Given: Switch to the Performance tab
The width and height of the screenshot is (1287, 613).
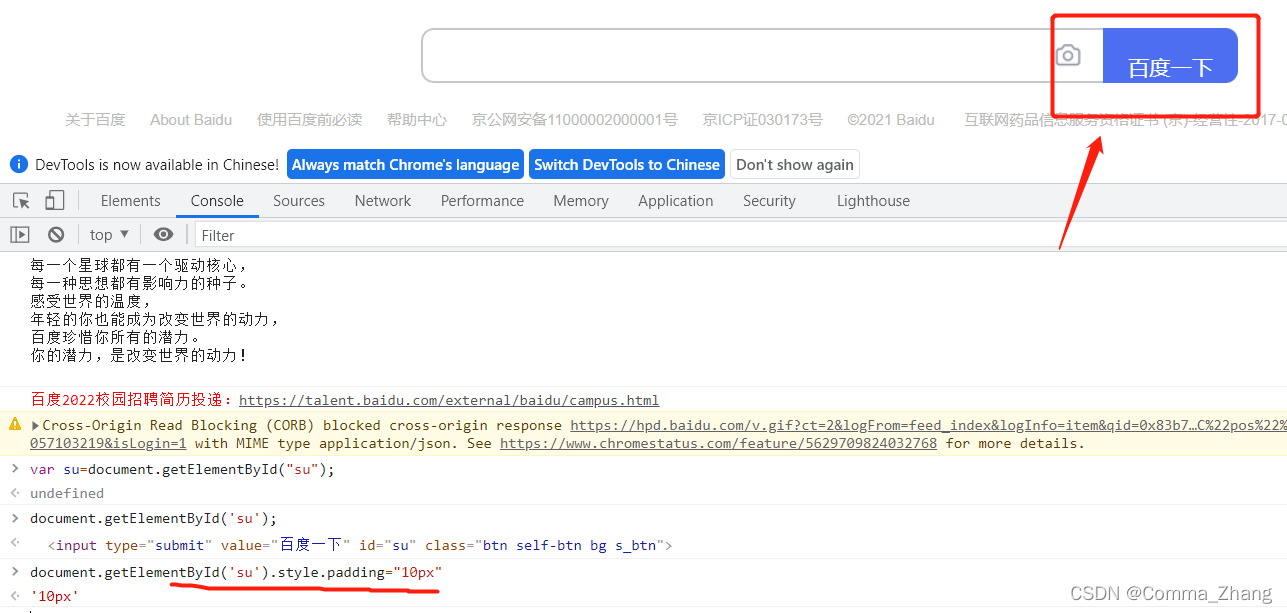Looking at the screenshot, I should point(482,200).
